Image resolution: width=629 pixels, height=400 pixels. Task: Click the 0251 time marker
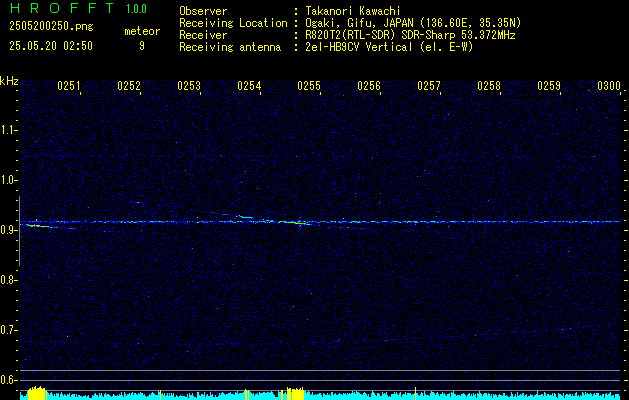coord(69,86)
